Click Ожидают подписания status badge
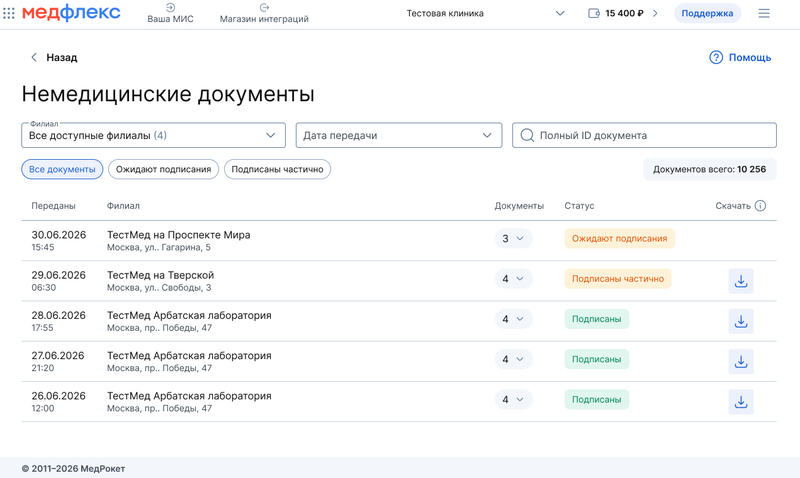 tap(619, 238)
